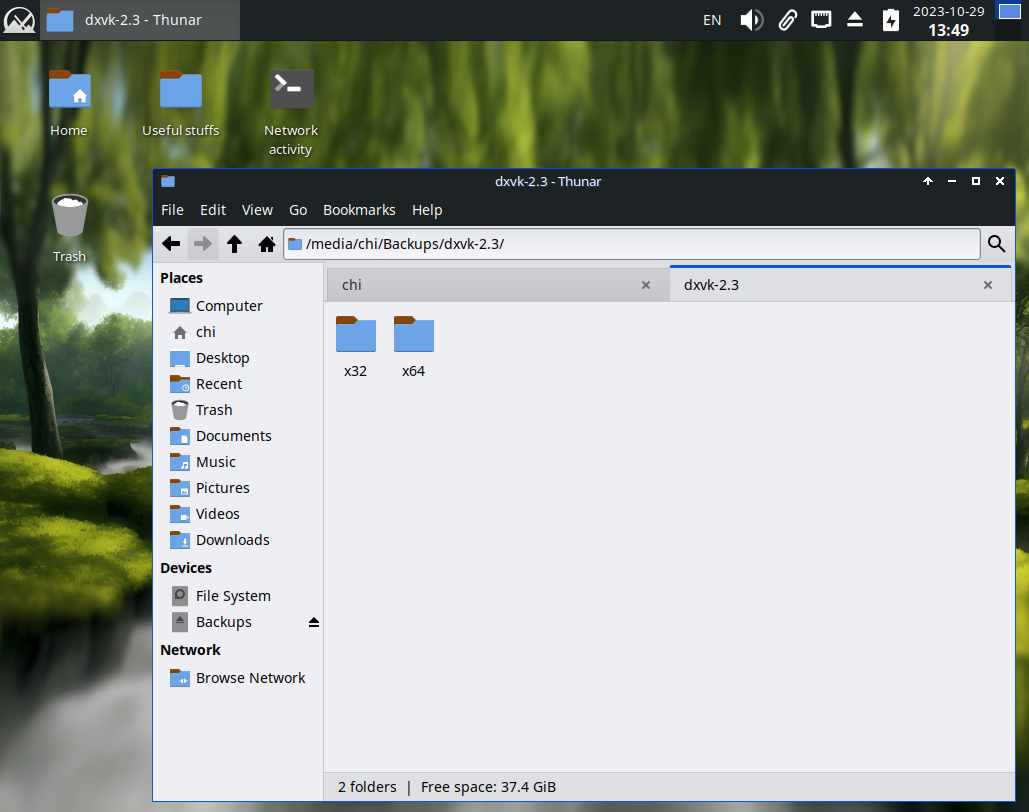Go to parent folder with up arrow
The image size is (1029, 812).
(x=234, y=244)
